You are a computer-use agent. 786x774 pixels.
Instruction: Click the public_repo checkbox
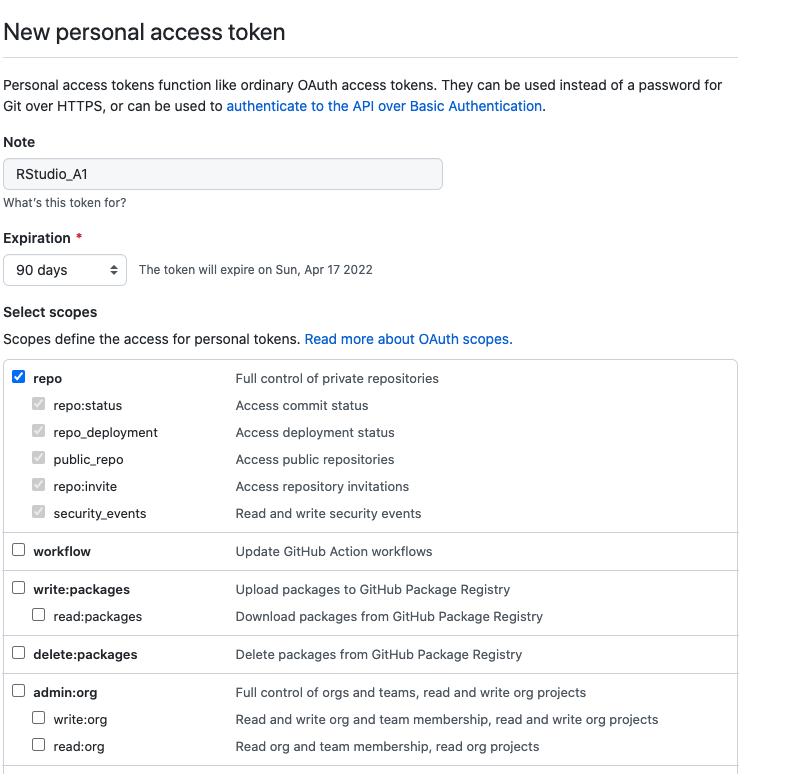(x=39, y=458)
